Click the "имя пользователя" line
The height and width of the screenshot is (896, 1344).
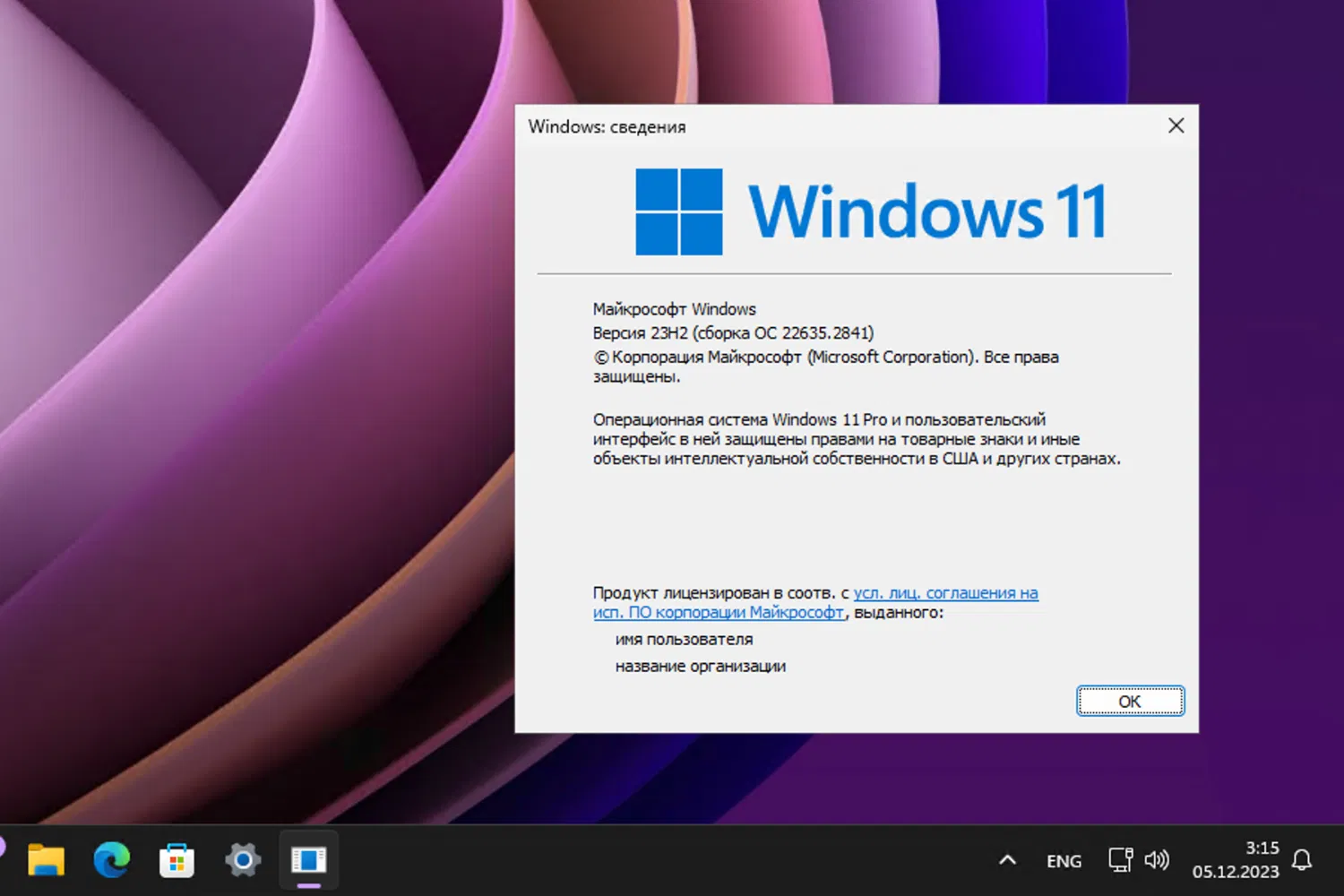[x=684, y=639]
